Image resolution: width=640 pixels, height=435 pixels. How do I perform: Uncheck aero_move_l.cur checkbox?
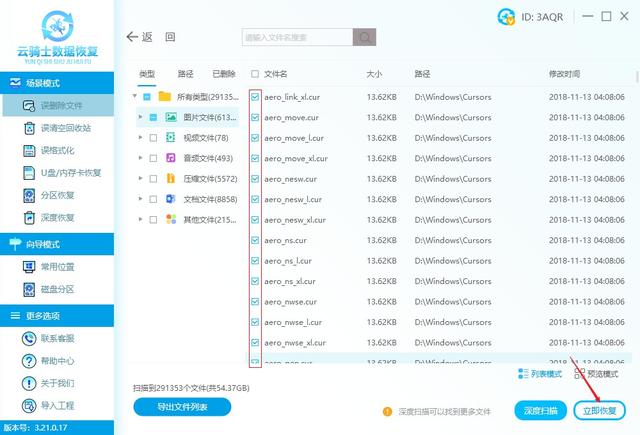tap(255, 138)
